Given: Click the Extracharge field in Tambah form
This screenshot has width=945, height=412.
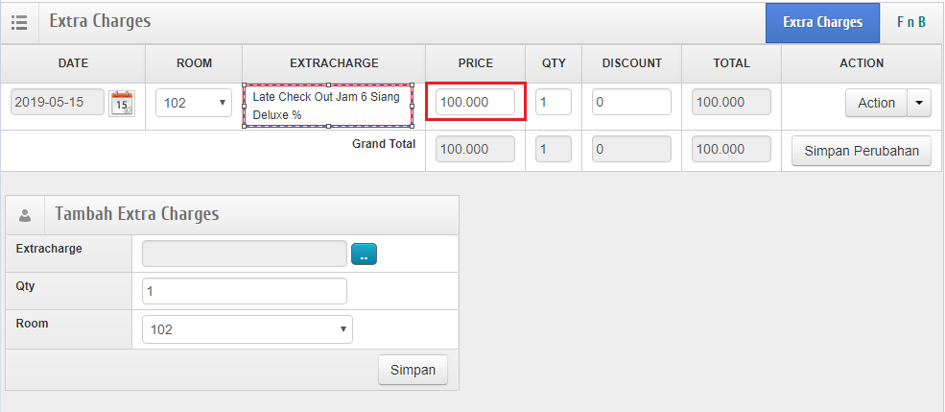Looking at the screenshot, I should pyautogui.click(x=244, y=254).
